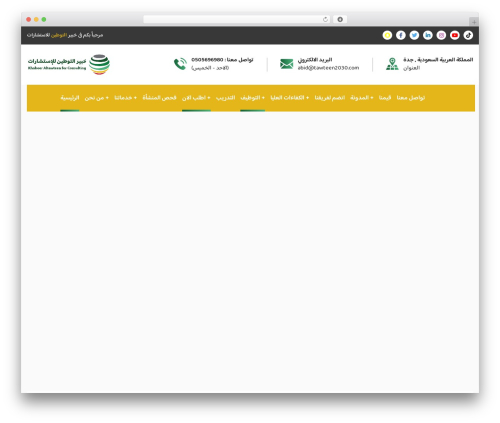
Task: Open تواصل معنا in yellow menu
Action: tap(411, 98)
